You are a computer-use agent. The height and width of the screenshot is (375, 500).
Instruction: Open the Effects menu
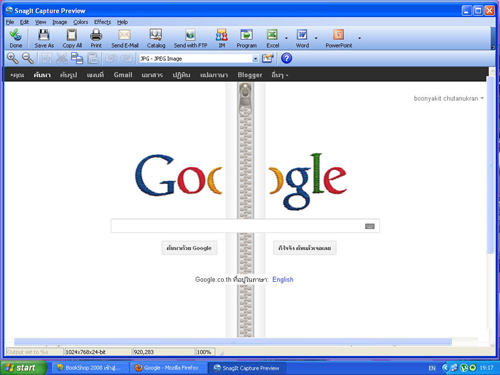[x=102, y=22]
